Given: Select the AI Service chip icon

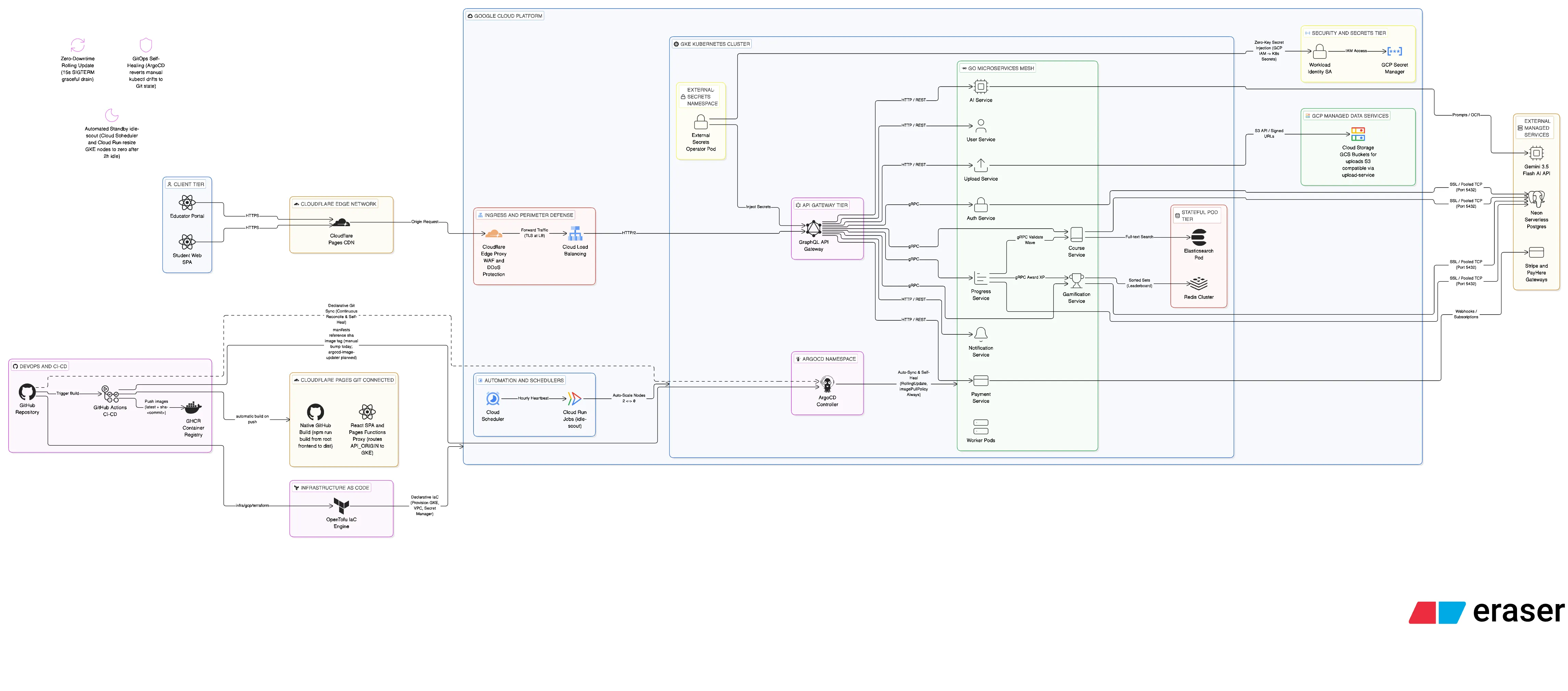Looking at the screenshot, I should point(981,87).
